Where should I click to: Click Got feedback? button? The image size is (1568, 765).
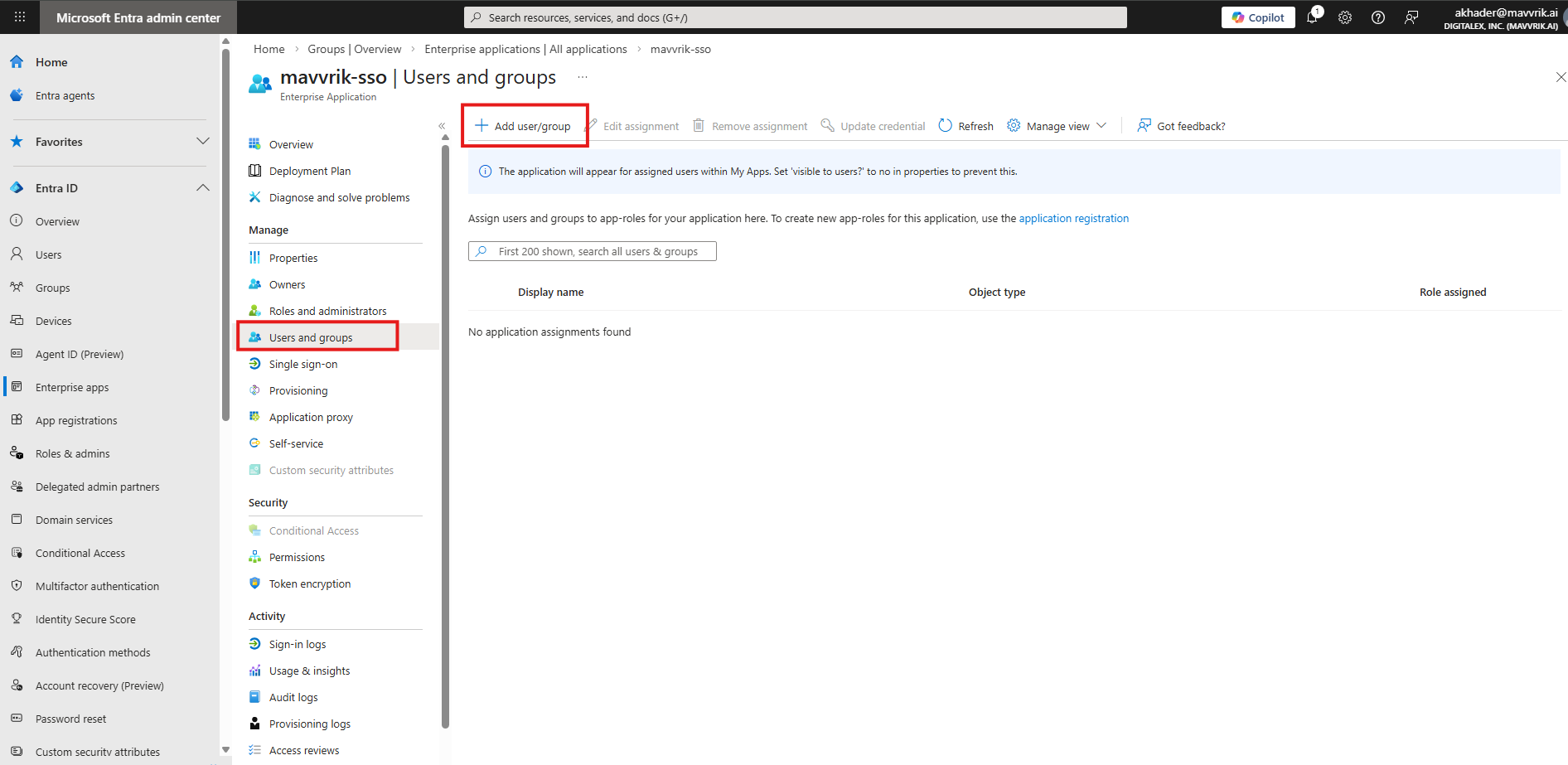(x=1181, y=126)
